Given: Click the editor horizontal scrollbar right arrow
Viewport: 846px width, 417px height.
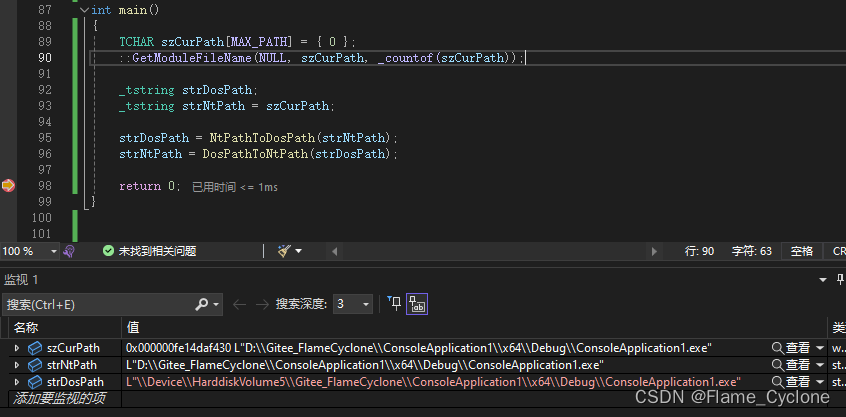Looking at the screenshot, I should 654,251.
